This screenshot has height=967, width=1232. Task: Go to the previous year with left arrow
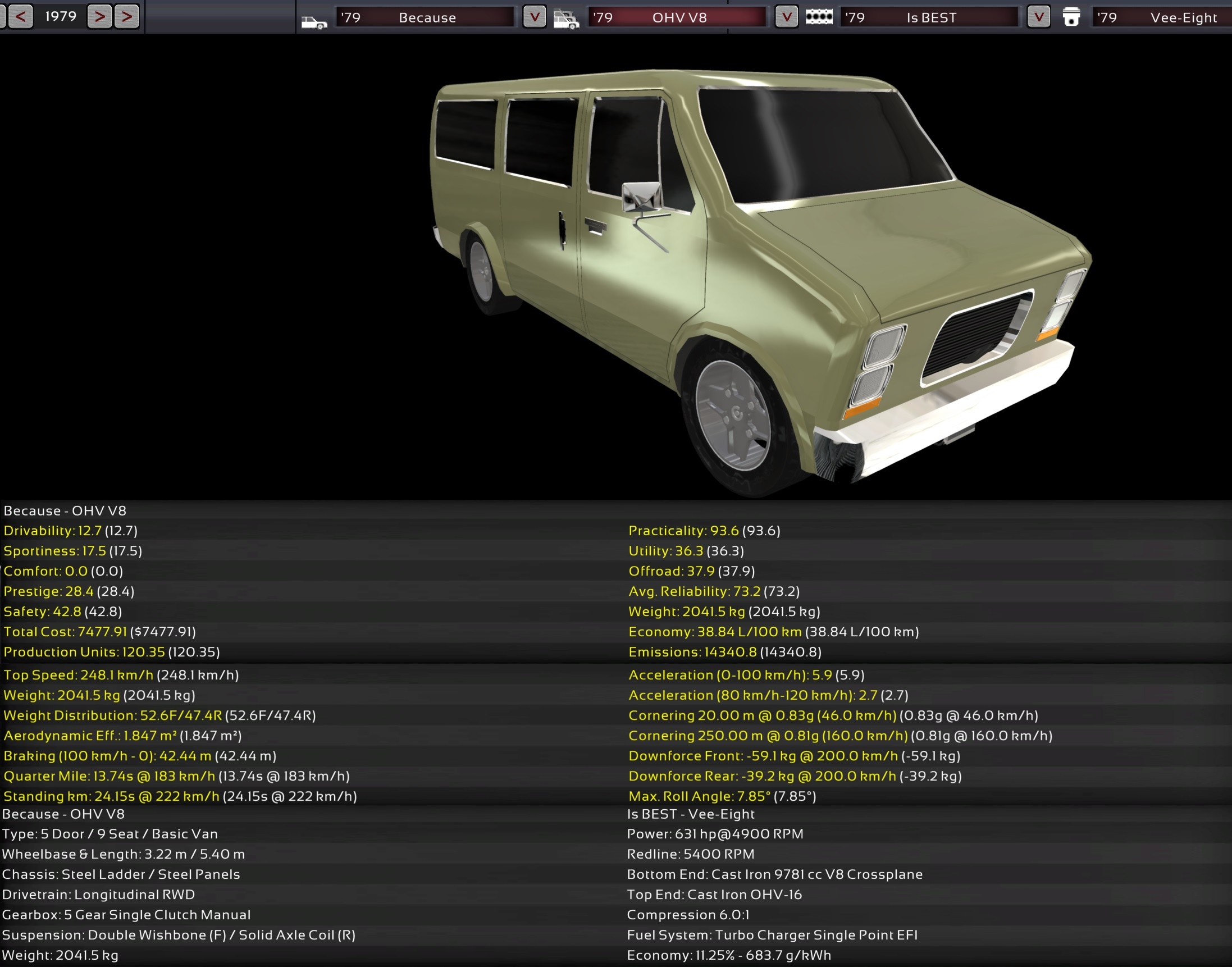pos(20,16)
